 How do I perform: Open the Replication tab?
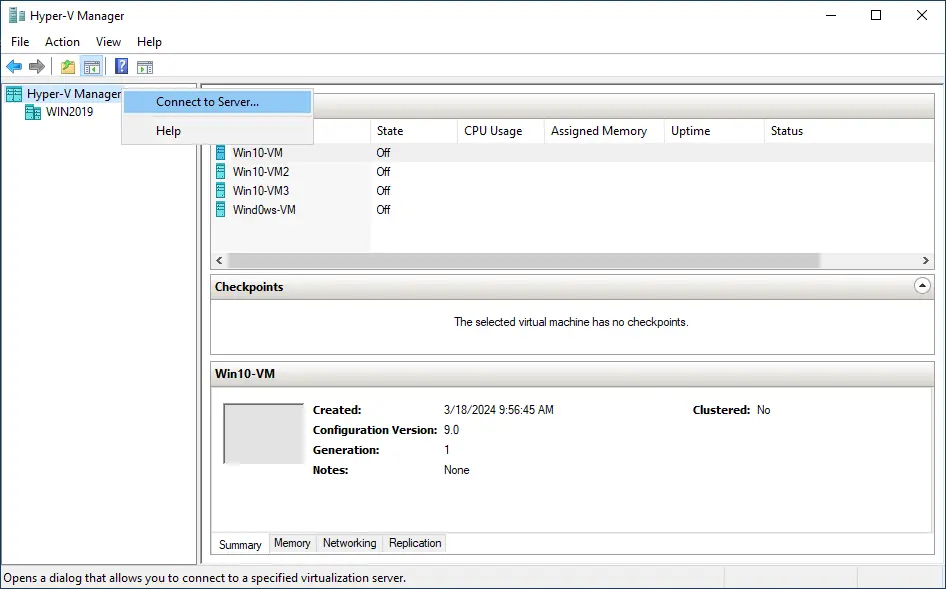click(x=415, y=543)
